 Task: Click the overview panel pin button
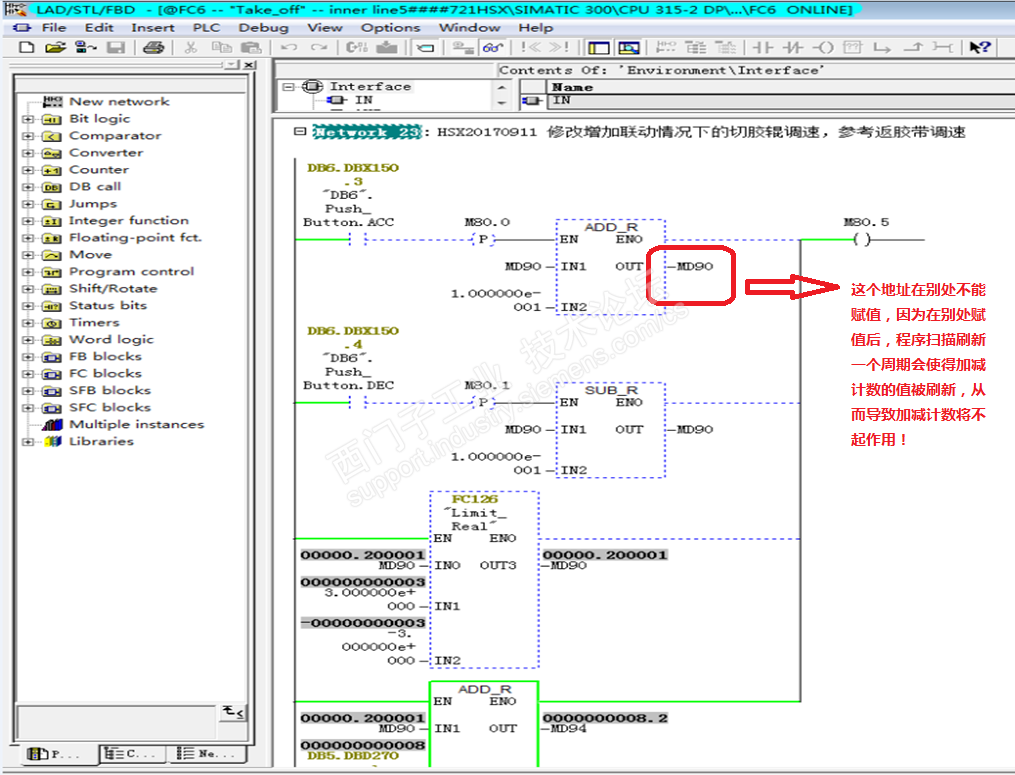pos(233,65)
